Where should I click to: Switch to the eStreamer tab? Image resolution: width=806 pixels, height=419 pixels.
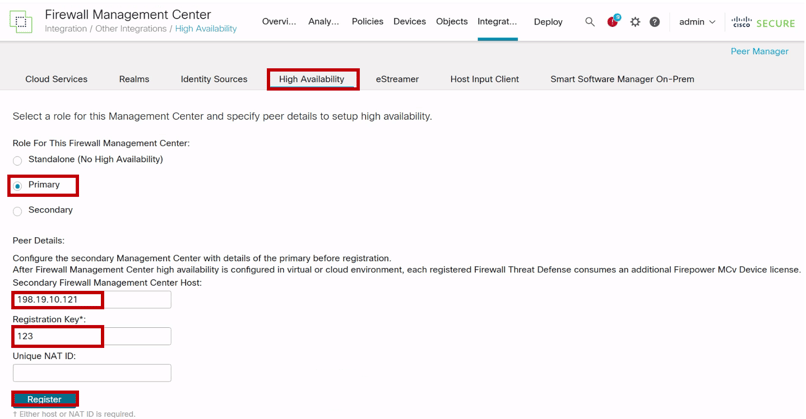point(397,79)
